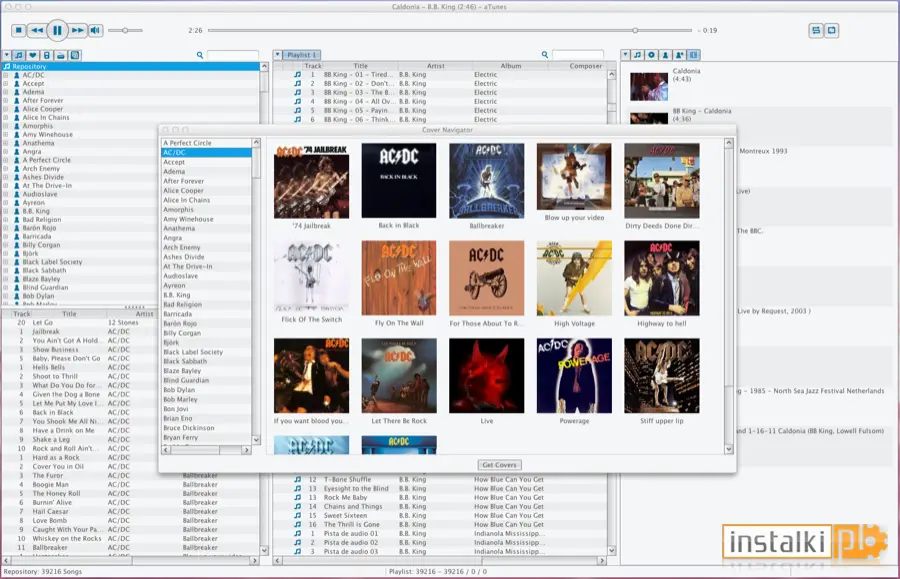This screenshot has width=900, height=579.
Task: Select 'T-Bone Shuffle' playlist row
Action: (x=440, y=480)
